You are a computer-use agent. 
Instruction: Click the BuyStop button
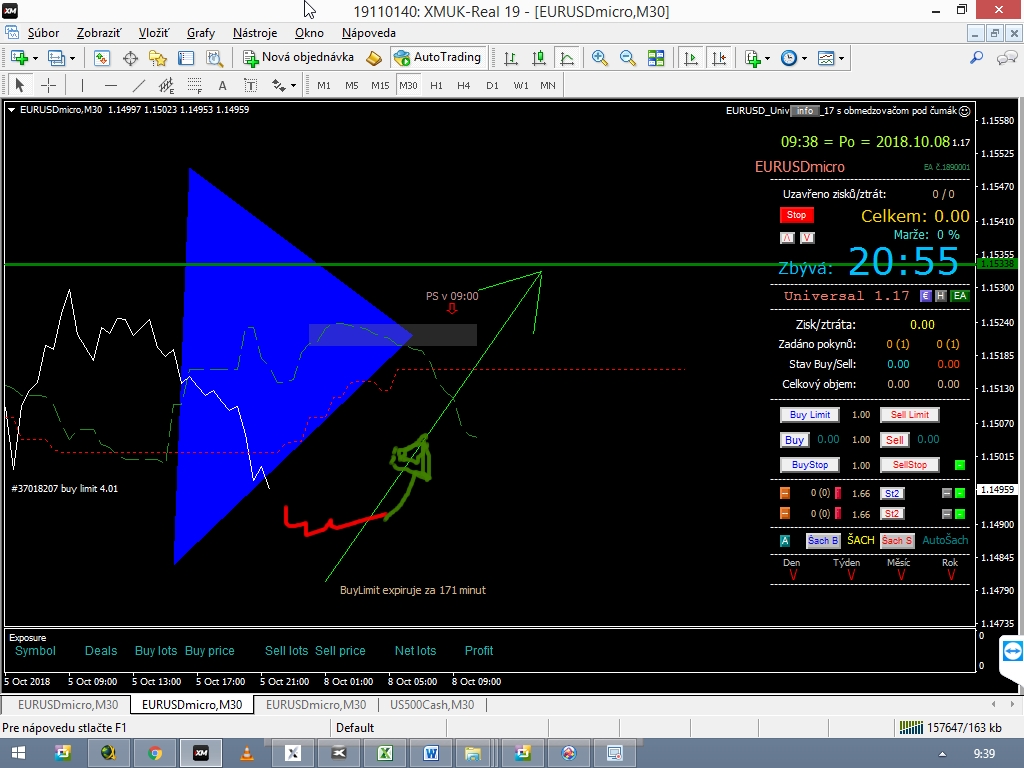pos(810,465)
